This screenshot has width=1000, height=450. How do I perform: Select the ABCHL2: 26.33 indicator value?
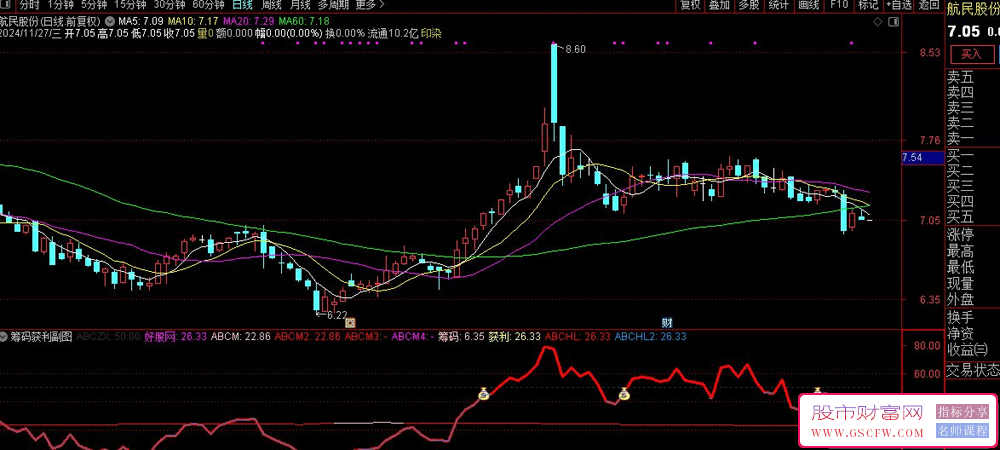pos(651,336)
